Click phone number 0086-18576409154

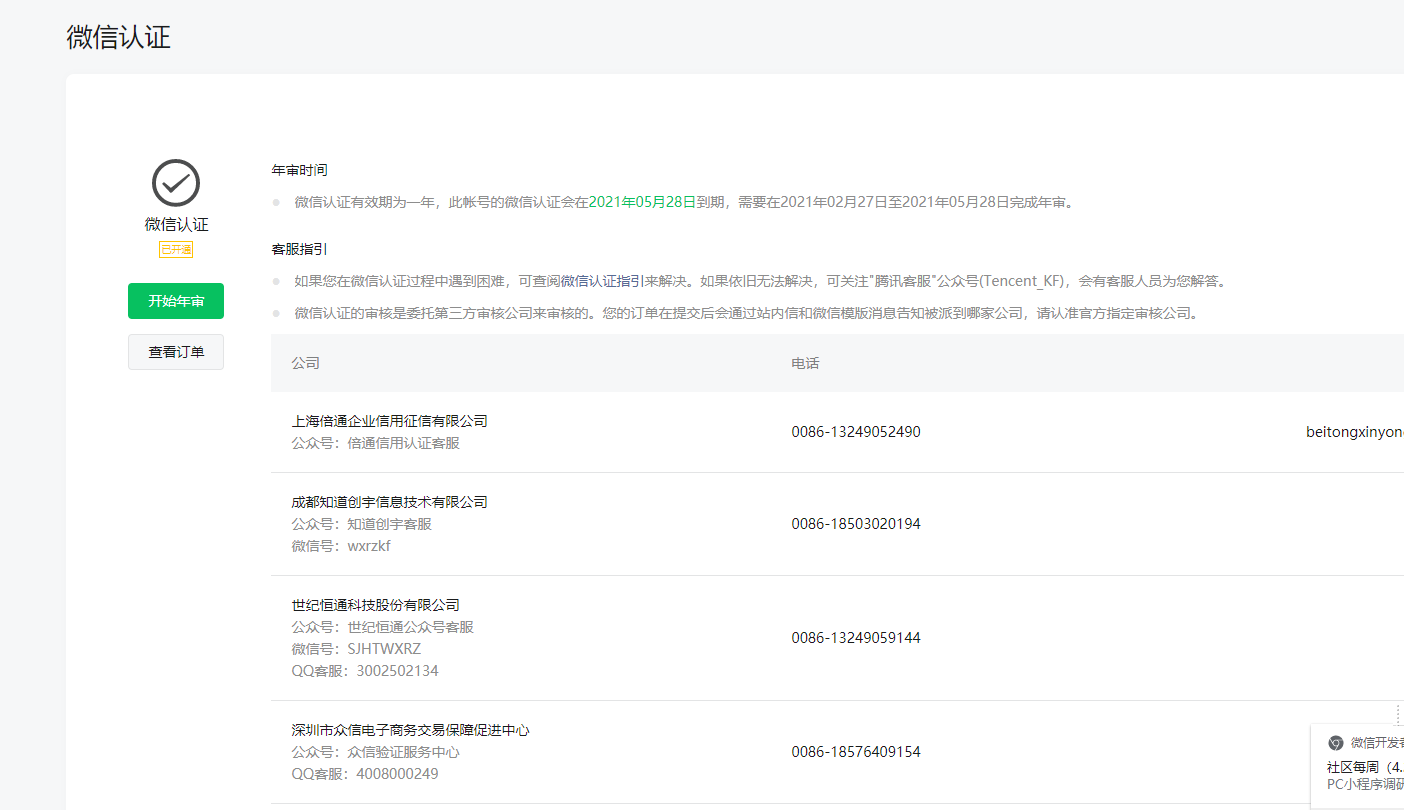(856, 752)
